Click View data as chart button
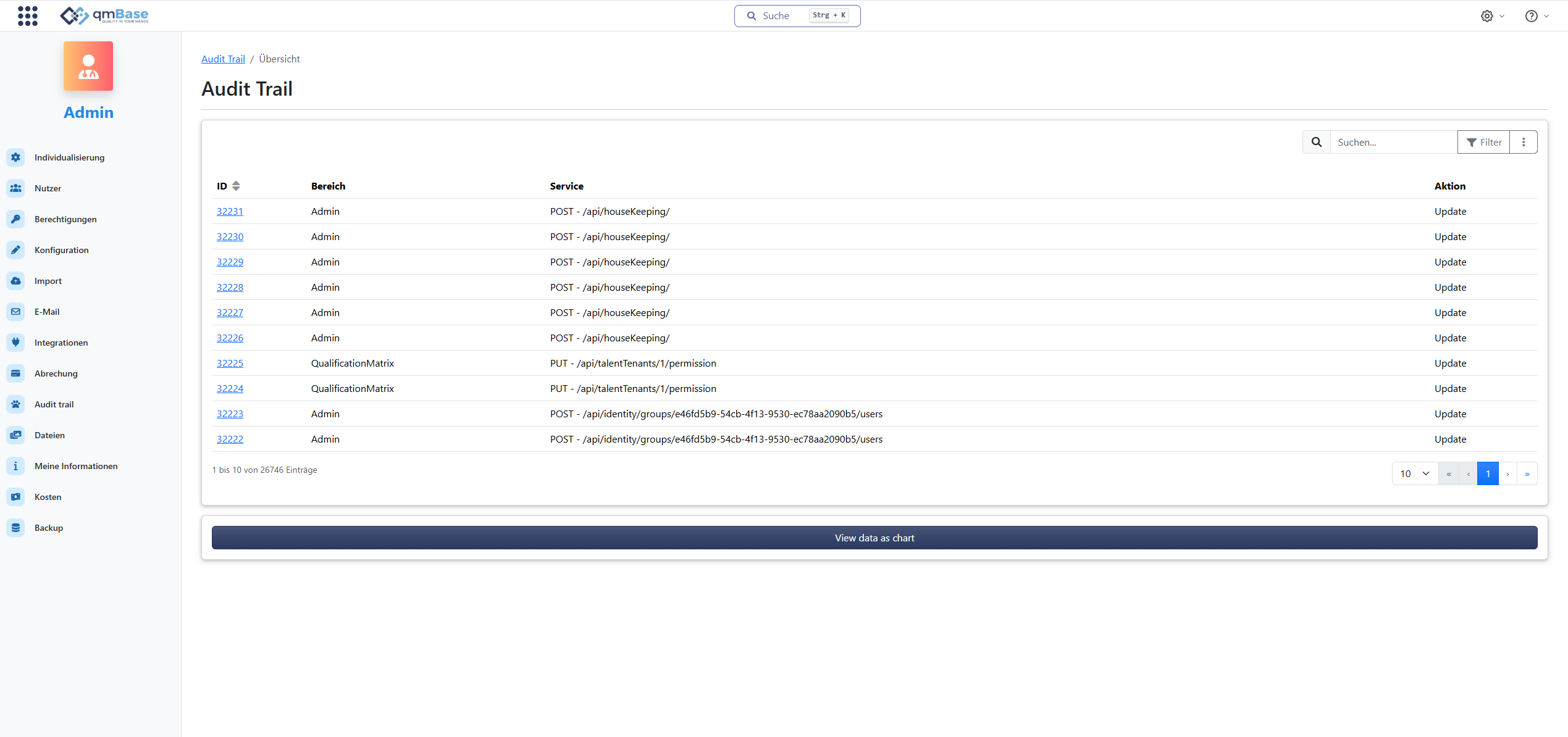1568x737 pixels. point(874,538)
